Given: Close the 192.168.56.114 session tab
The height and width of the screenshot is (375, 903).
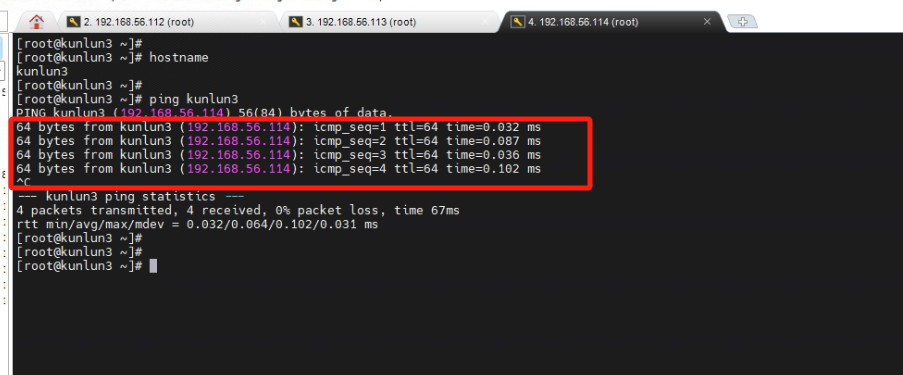Looking at the screenshot, I should (x=707, y=22).
